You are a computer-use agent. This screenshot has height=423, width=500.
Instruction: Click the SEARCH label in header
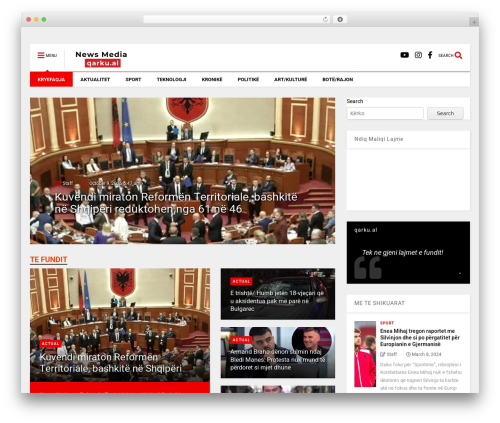click(x=446, y=55)
